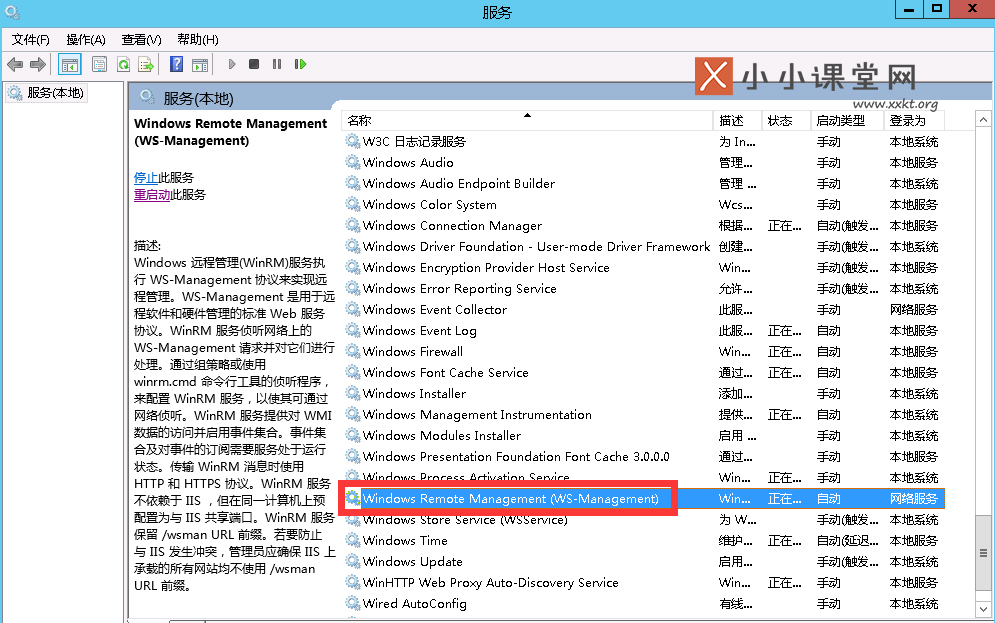Sort by the 登录为 column header
Screen dimensions: 995x623
coord(914,121)
